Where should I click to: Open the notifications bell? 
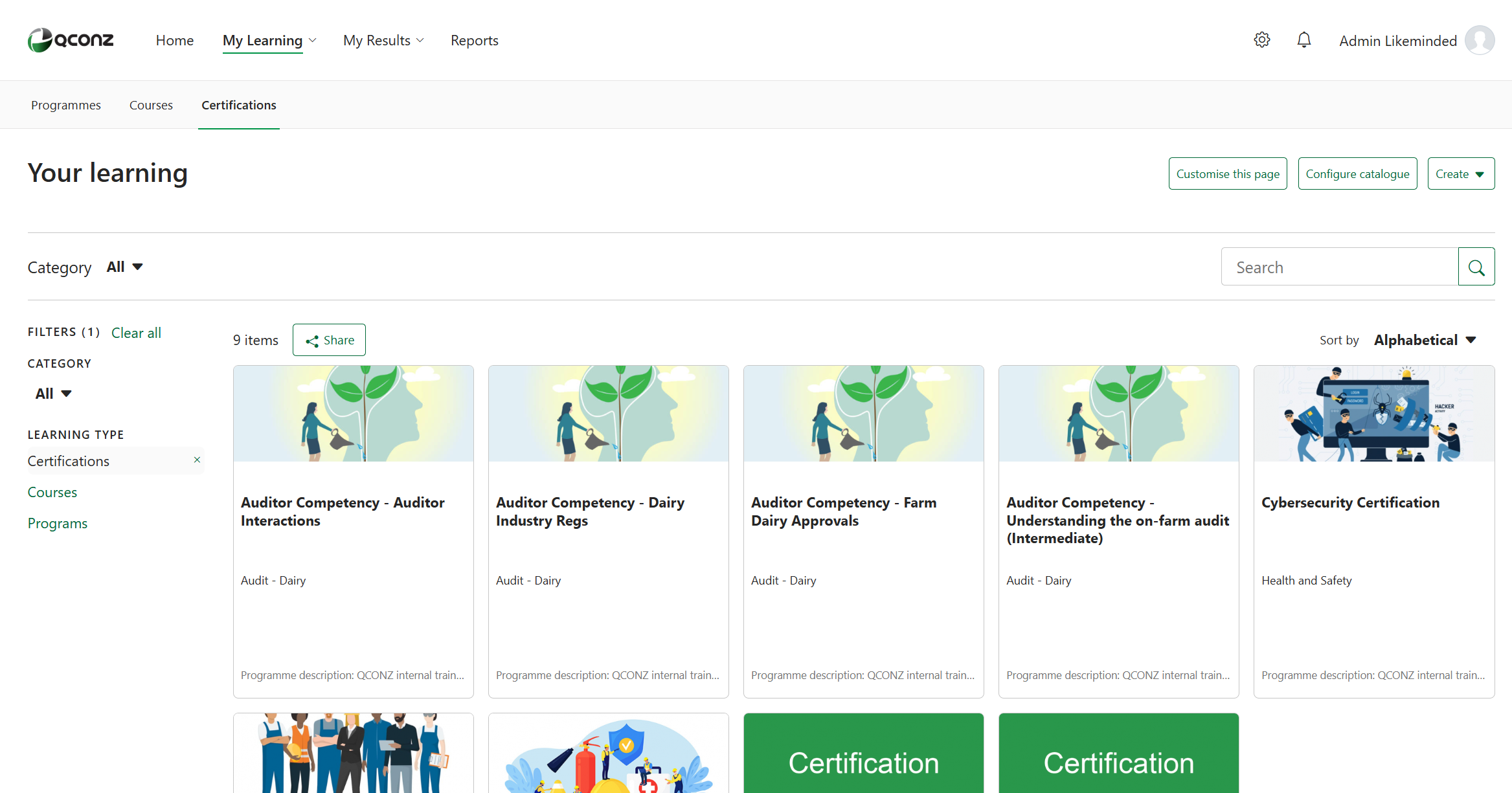1303,40
